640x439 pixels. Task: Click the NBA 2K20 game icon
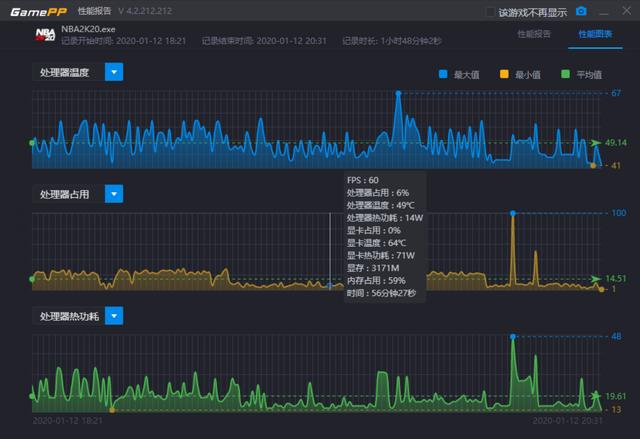tap(44, 34)
